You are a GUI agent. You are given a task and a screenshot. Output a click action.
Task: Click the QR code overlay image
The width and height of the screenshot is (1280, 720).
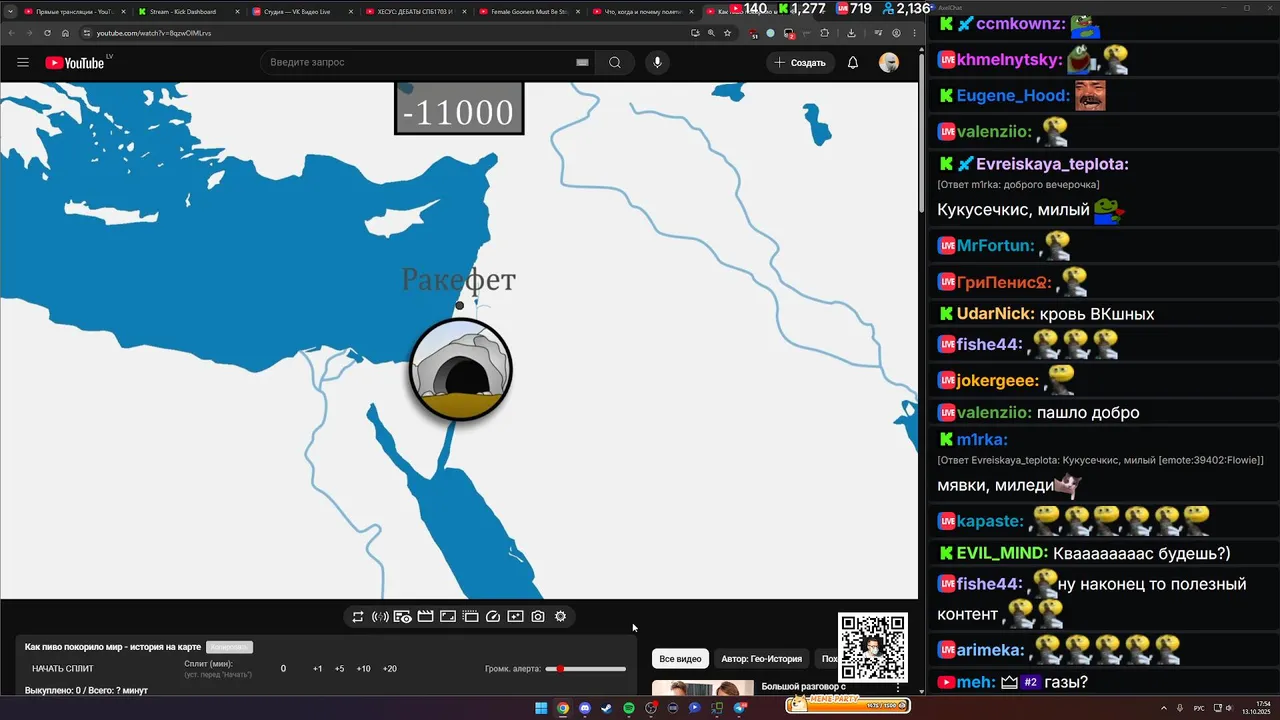pos(873,647)
